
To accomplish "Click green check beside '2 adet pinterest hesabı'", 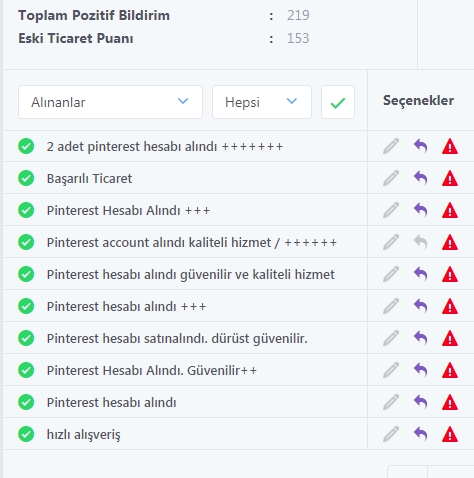I will [x=26, y=146].
